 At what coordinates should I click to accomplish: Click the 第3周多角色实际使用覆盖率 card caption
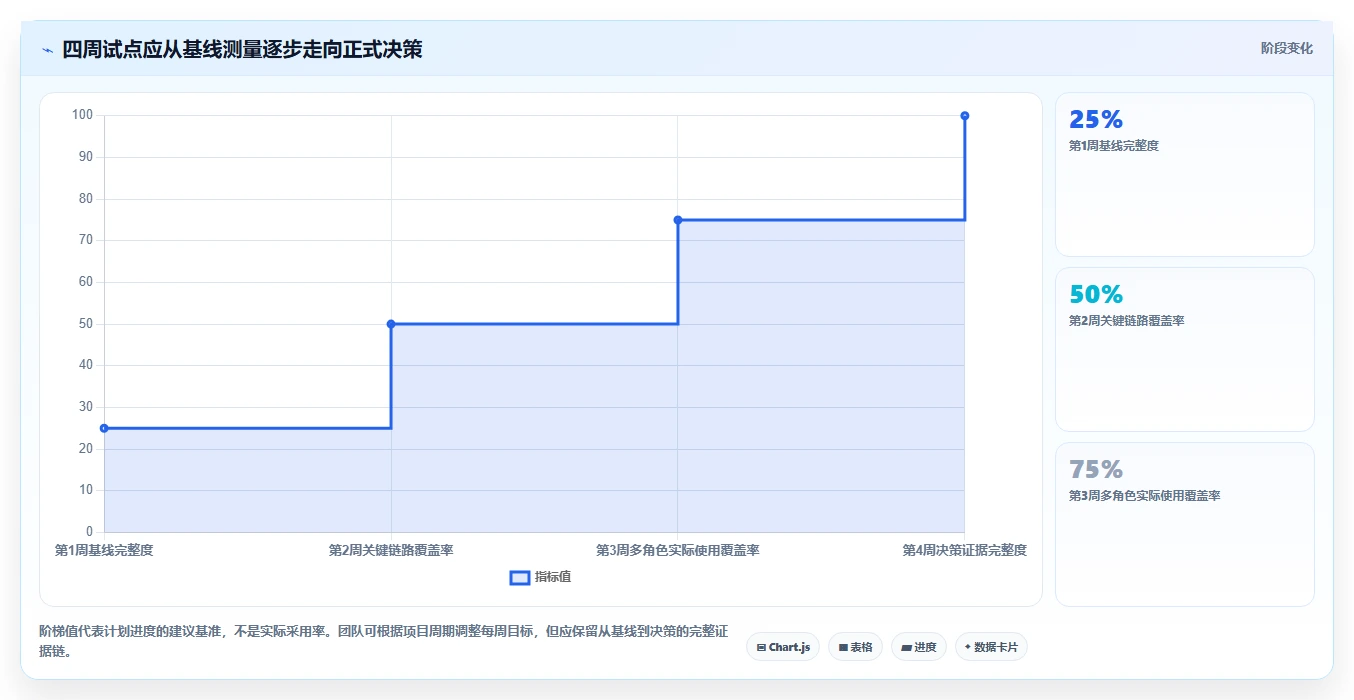(x=1145, y=496)
